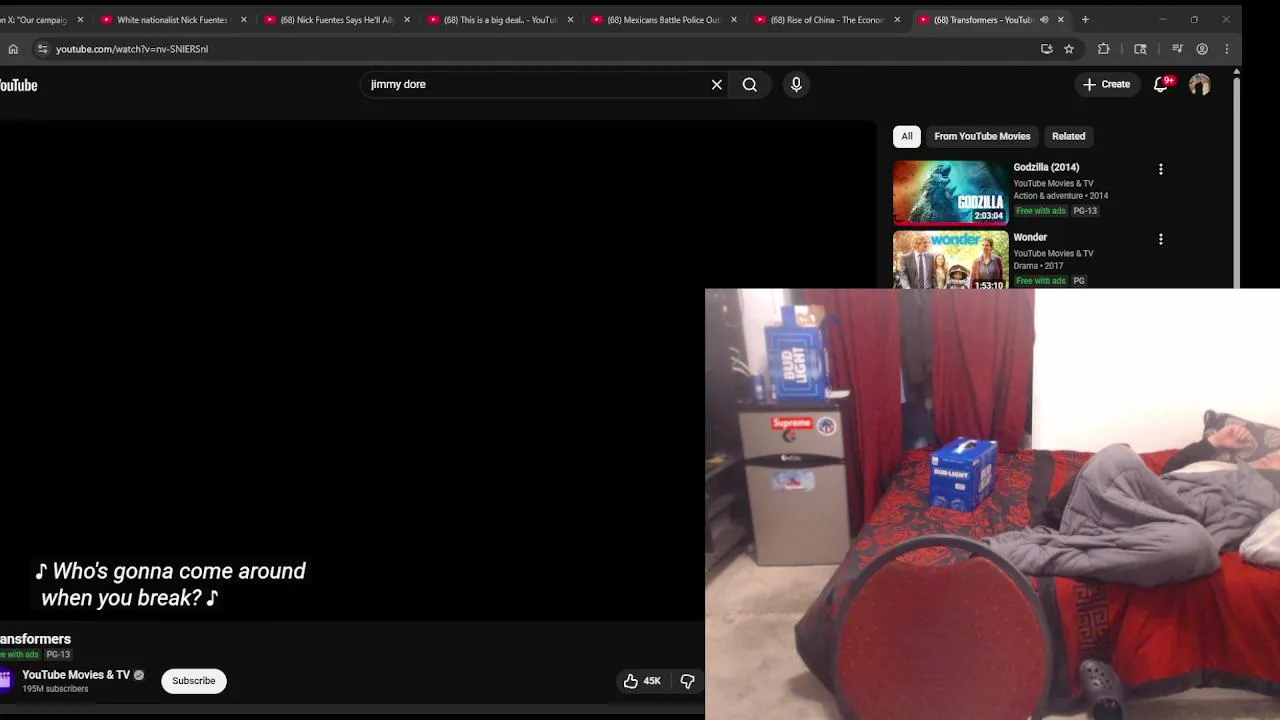Click the browser home button
The image size is (1280, 720).
coord(13,49)
